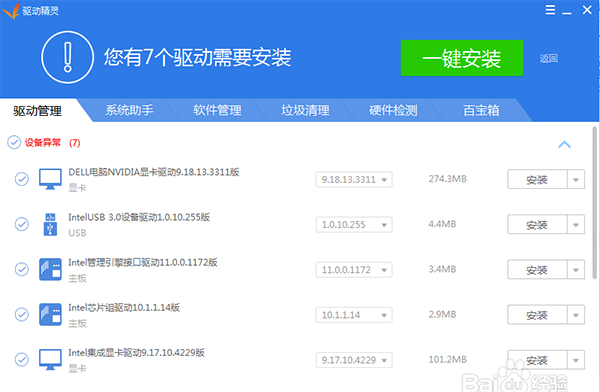Click the vertical scrollbar thumb on the driver list

click(x=595, y=203)
